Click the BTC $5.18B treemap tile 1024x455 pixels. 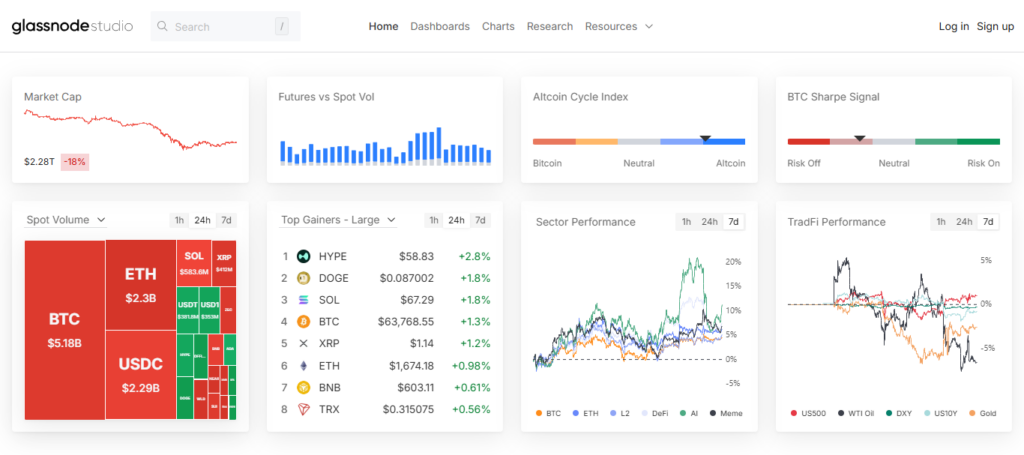point(65,330)
